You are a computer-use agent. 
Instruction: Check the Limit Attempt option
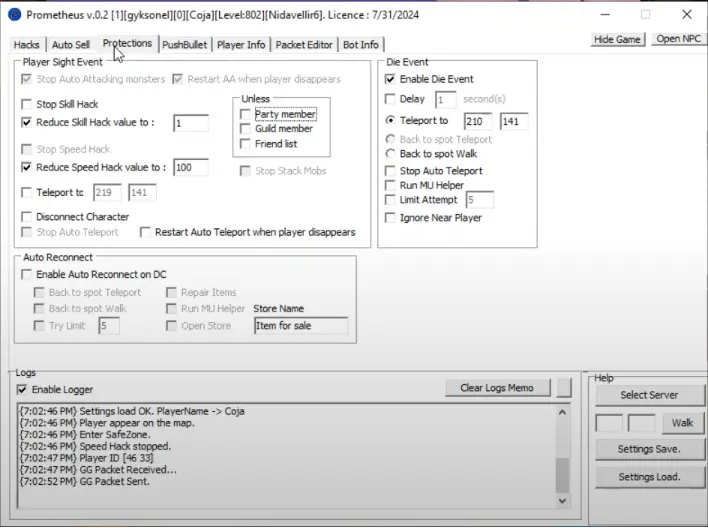pos(390,200)
